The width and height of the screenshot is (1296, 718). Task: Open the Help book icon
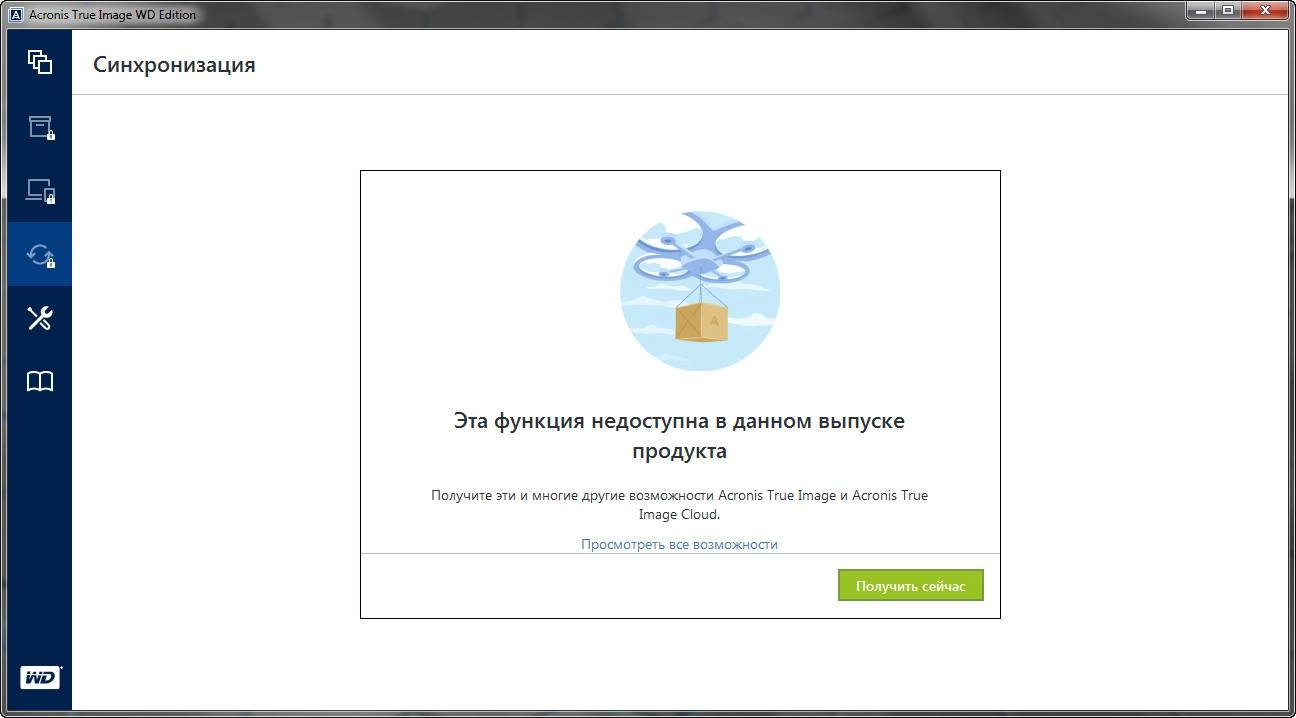click(39, 382)
